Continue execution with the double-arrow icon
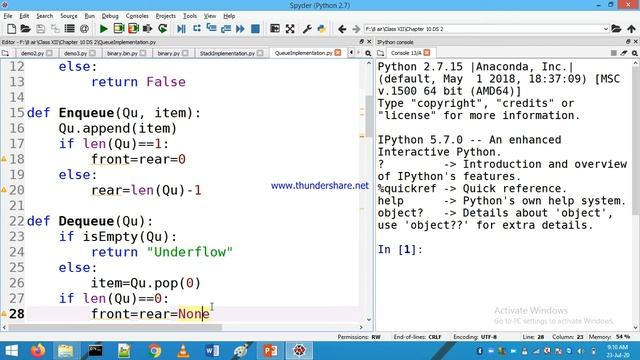Viewport: 640px width, 360px height. (x=240, y=29)
